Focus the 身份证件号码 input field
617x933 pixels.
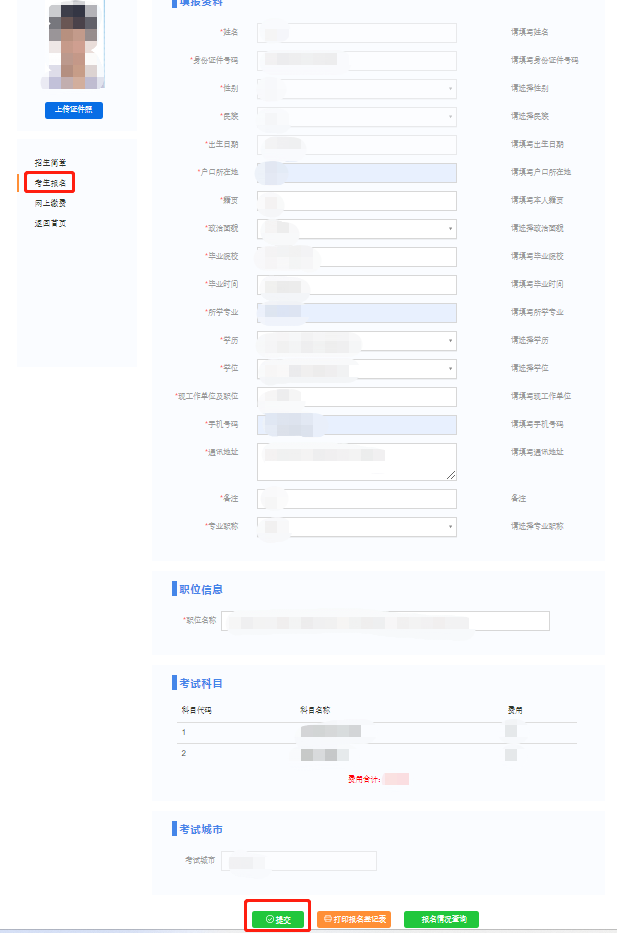point(356,61)
